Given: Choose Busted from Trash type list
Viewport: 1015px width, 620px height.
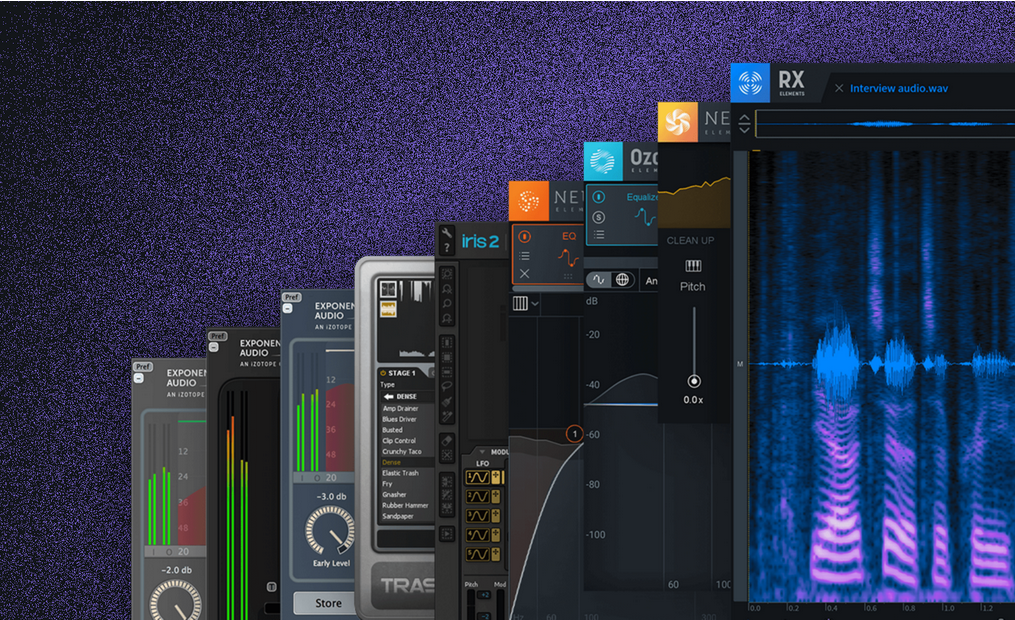Looking at the screenshot, I should pyautogui.click(x=392, y=430).
